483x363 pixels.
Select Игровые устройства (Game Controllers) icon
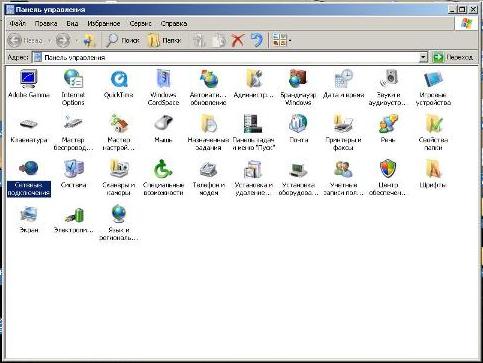(433, 79)
